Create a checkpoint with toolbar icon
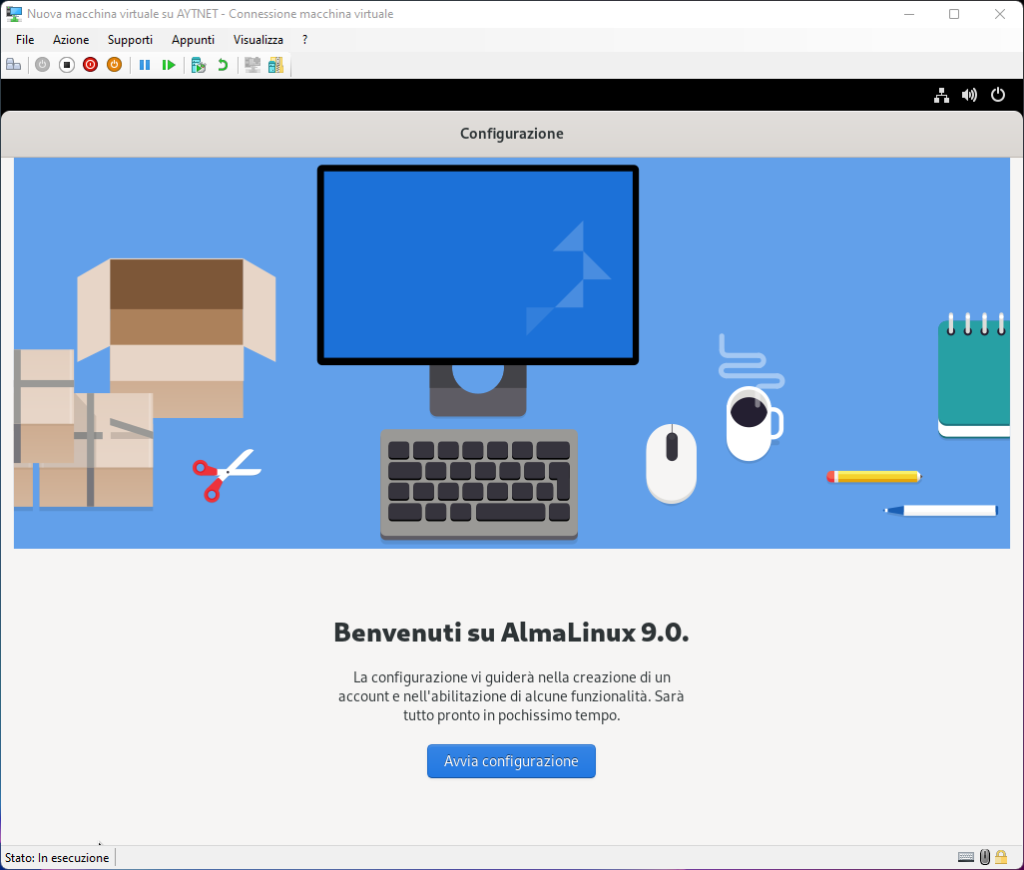The image size is (1024, 870). 198,65
